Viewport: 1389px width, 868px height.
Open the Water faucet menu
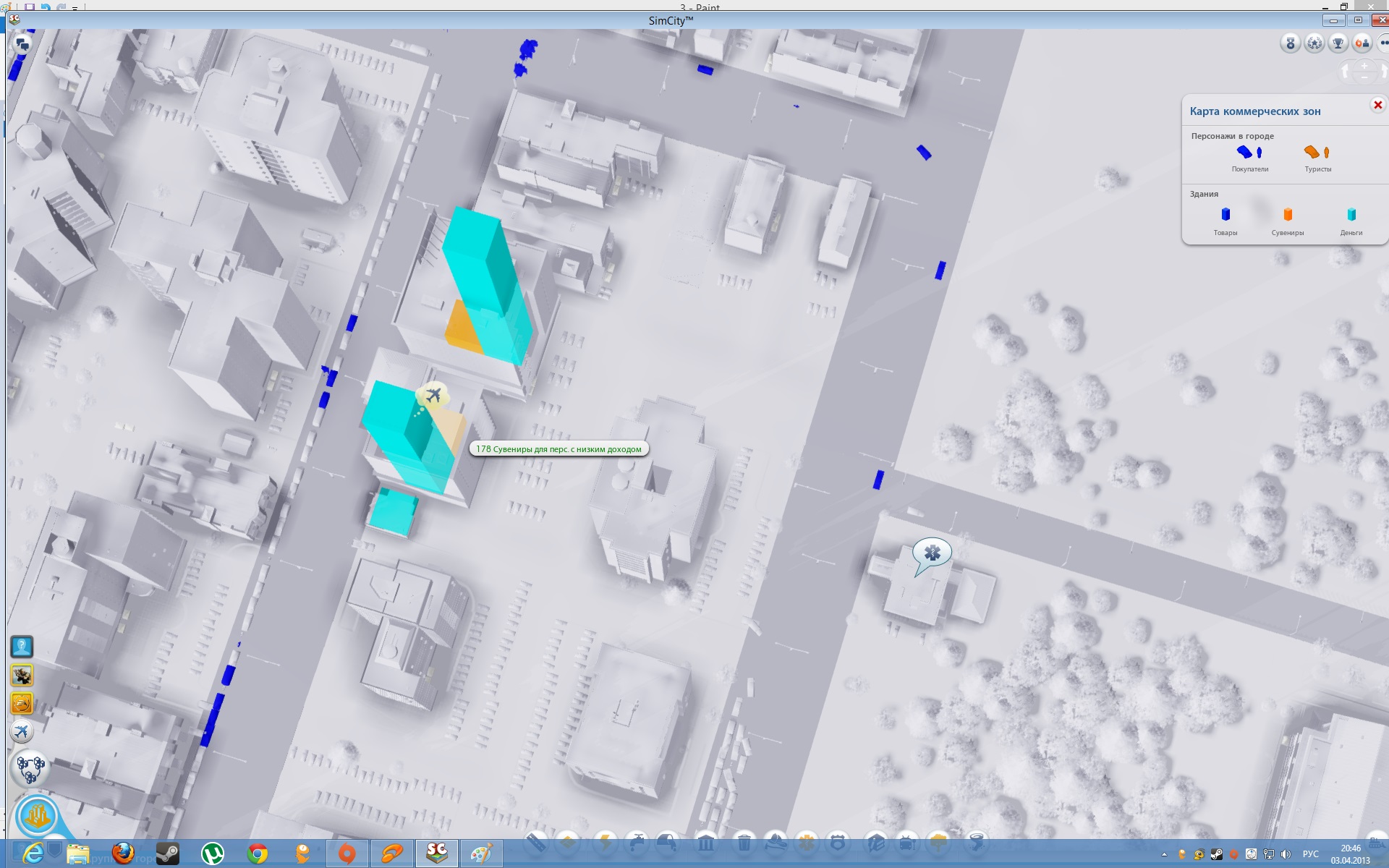coord(637,843)
